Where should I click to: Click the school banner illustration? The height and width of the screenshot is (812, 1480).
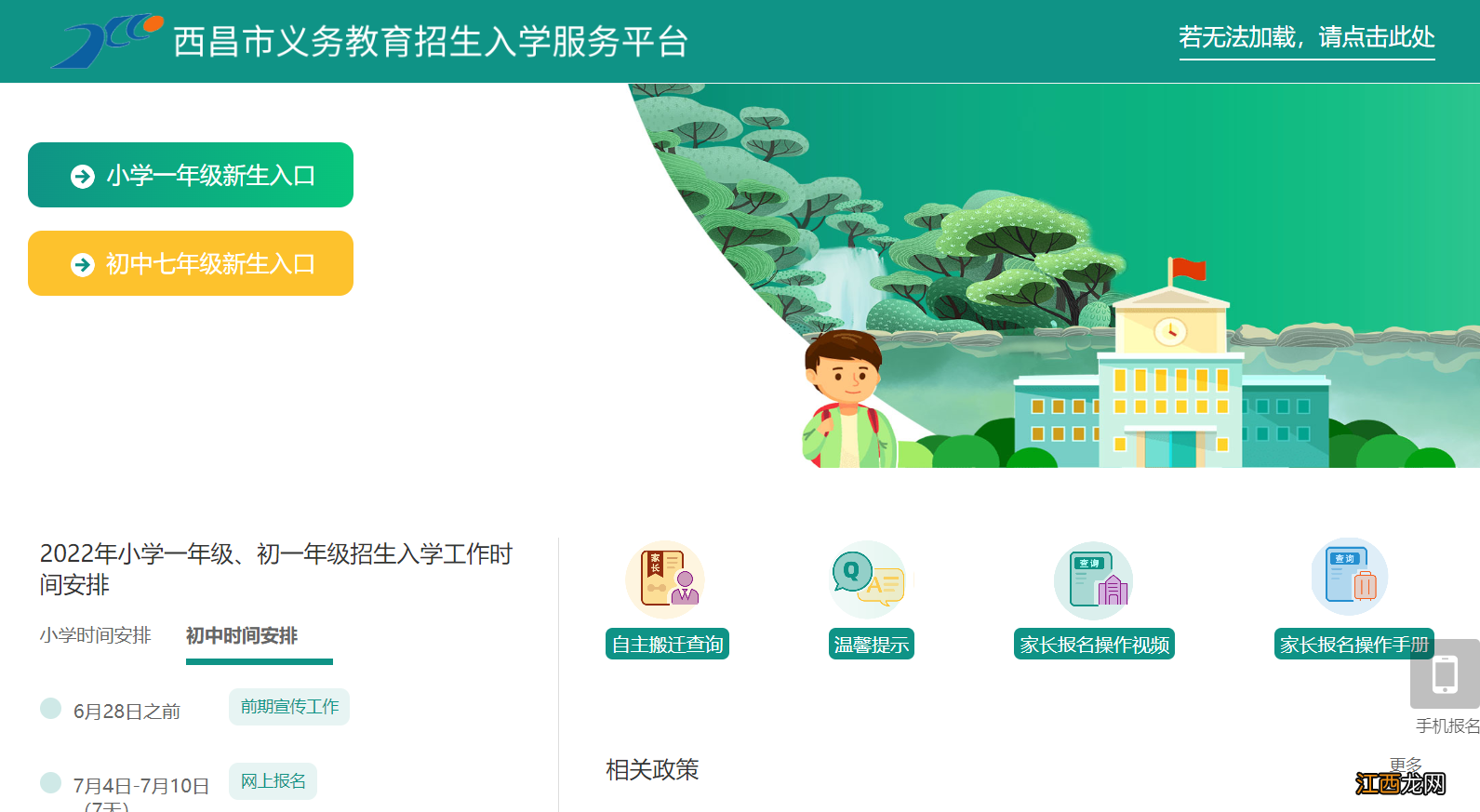click(1054, 275)
